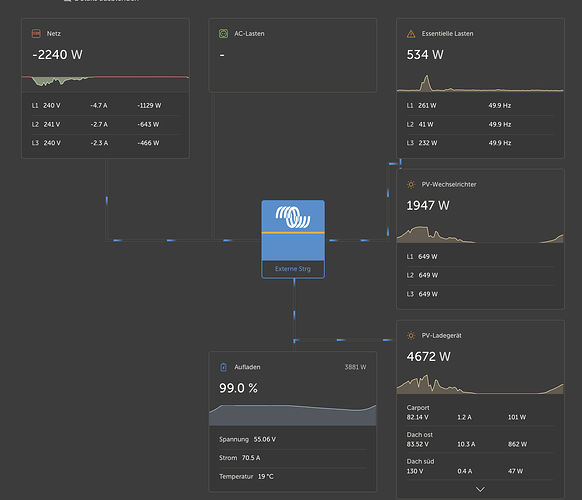
Task: Click PV-Wechselrichter L1 649 W row
Action: pos(480,256)
